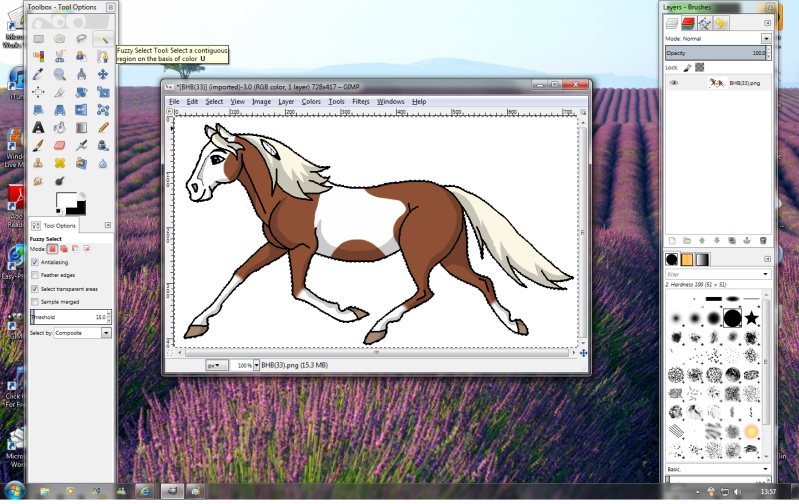The image size is (799, 504).
Task: Select the Select by Color tool
Action: click(38, 57)
